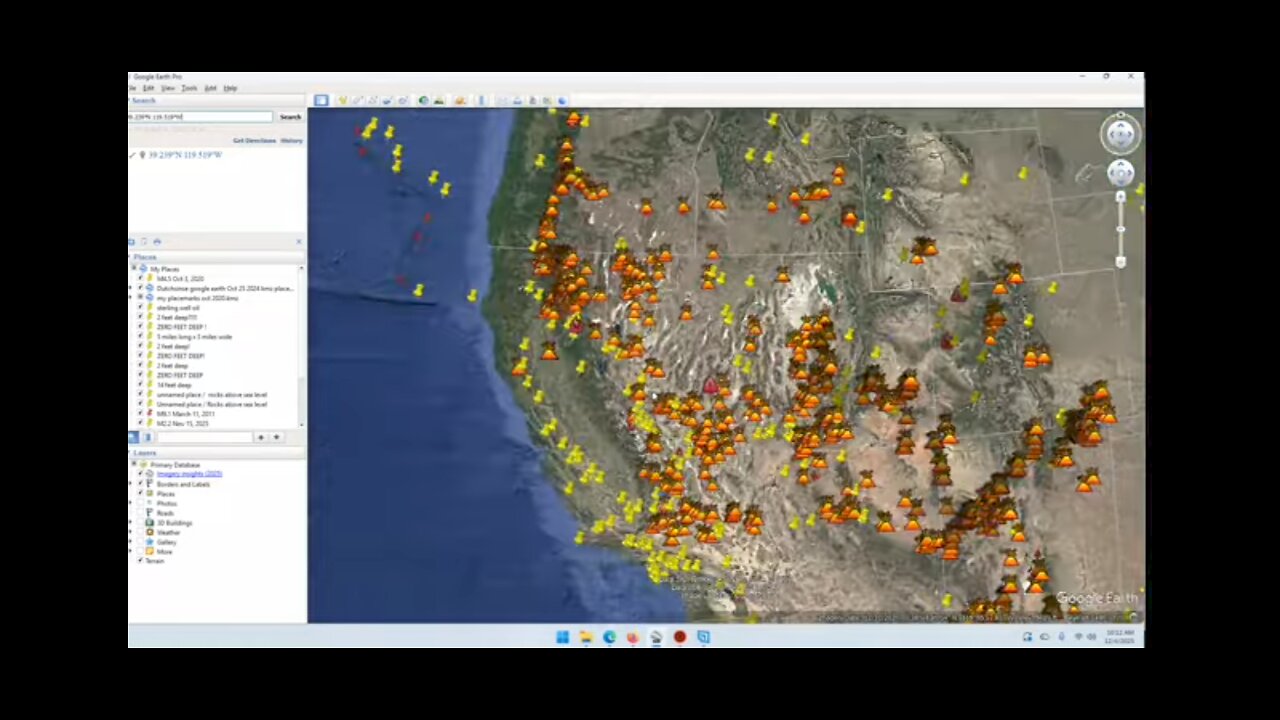This screenshot has height=720, width=1280.
Task: Click the search panel print icon
Action: coord(156,241)
